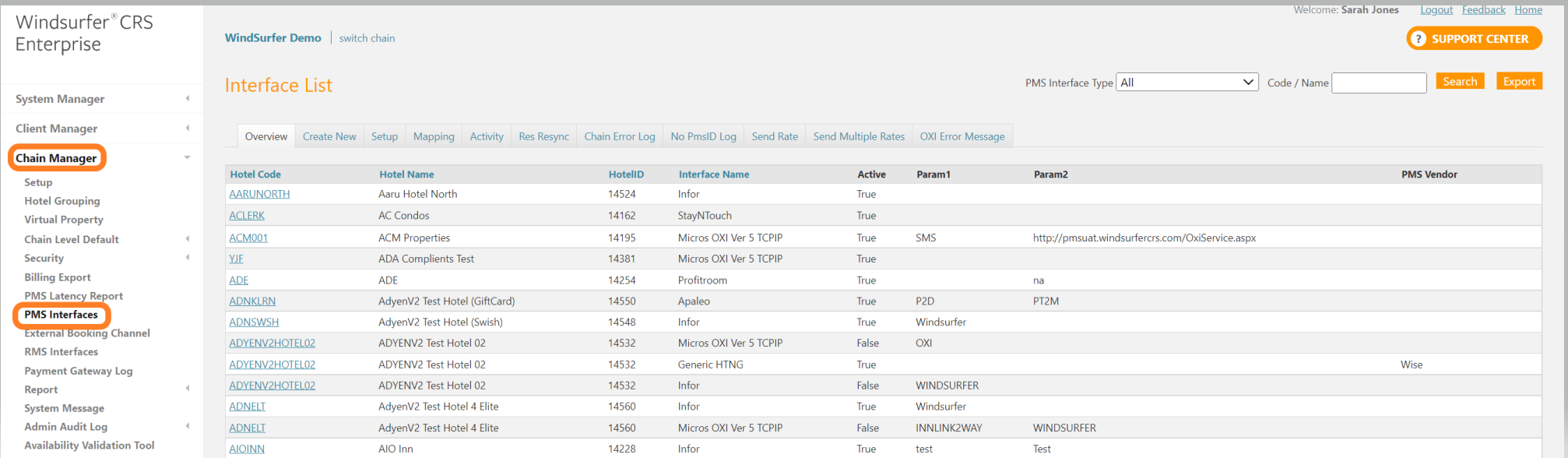1568x458 pixels.
Task: Click the System Manager menu heading
Action: pos(60,99)
